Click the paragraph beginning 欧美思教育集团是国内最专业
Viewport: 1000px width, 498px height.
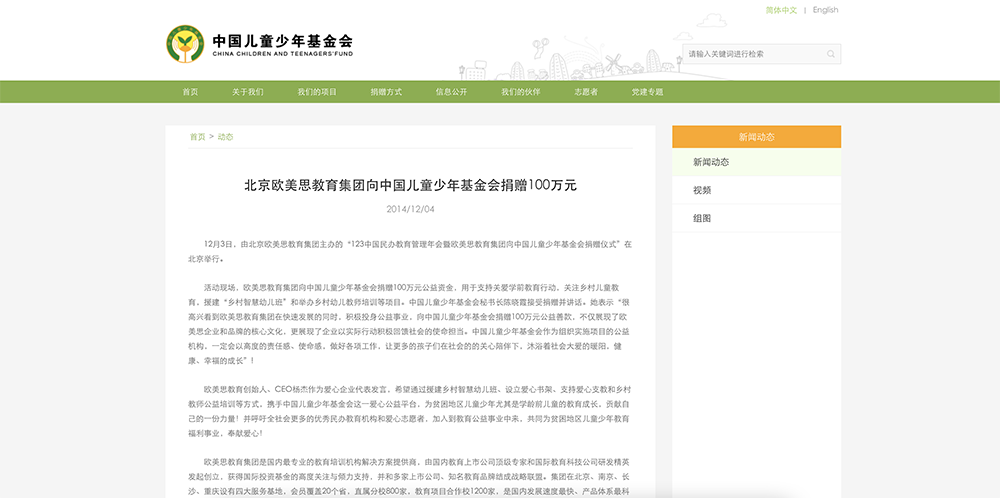tap(411, 477)
